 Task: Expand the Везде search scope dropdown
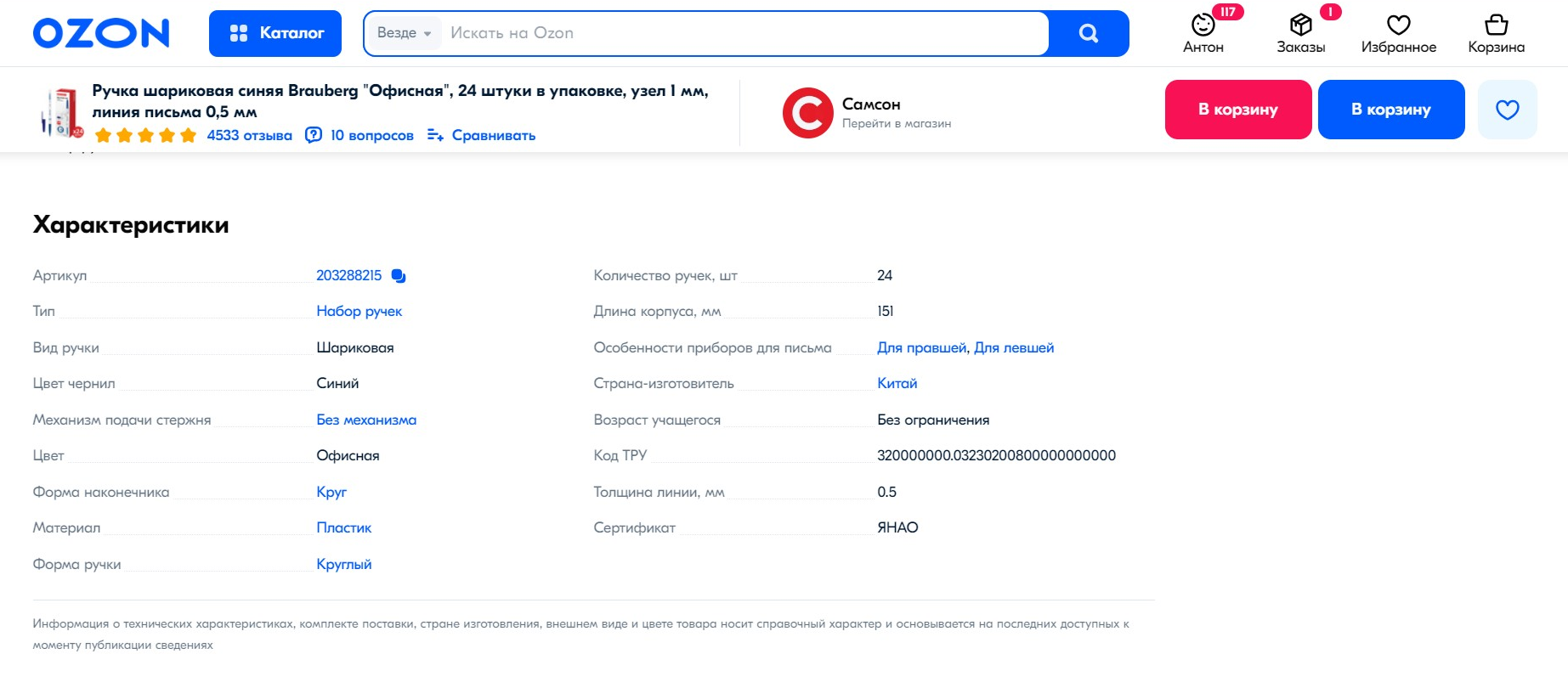[x=404, y=33]
